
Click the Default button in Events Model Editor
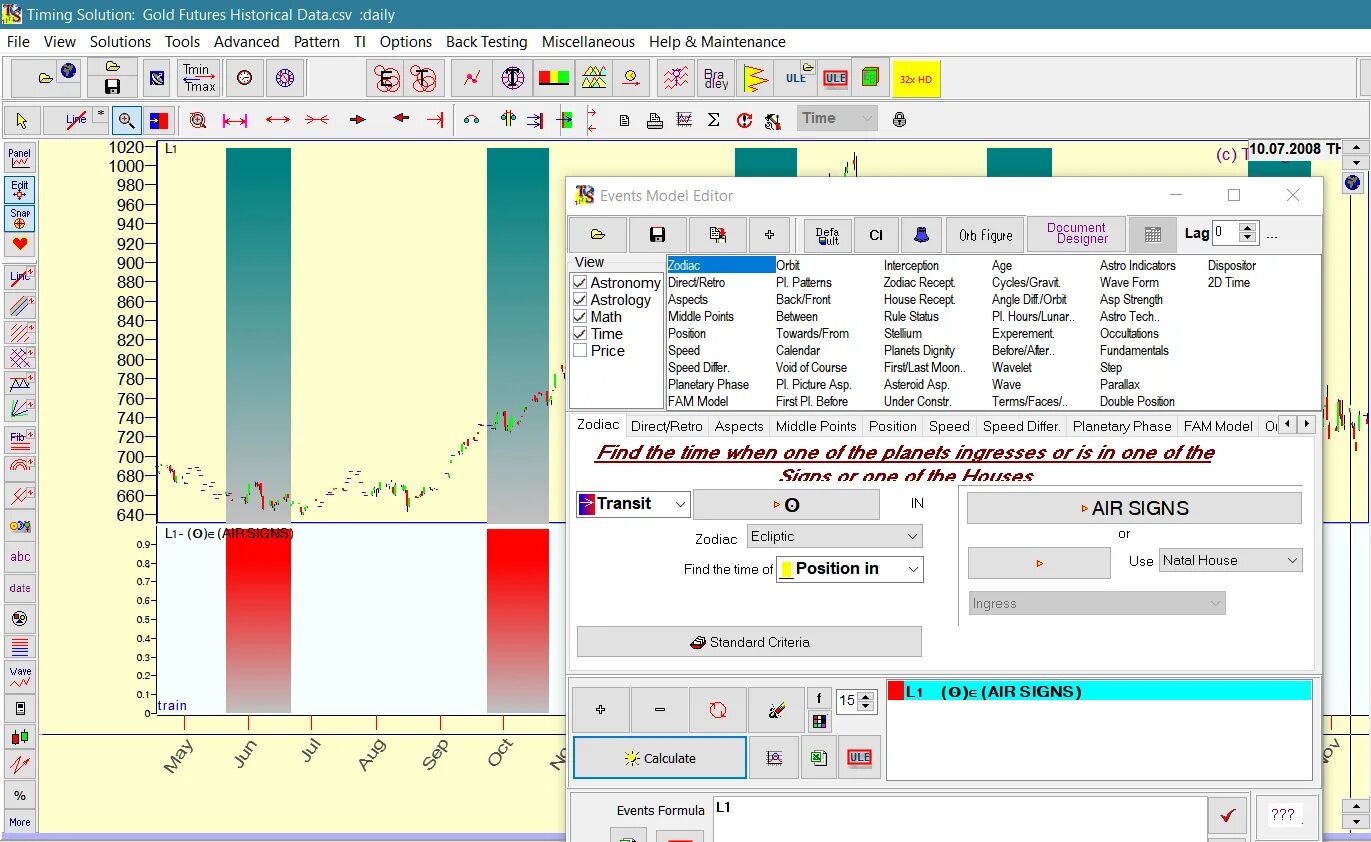pyautogui.click(x=828, y=235)
